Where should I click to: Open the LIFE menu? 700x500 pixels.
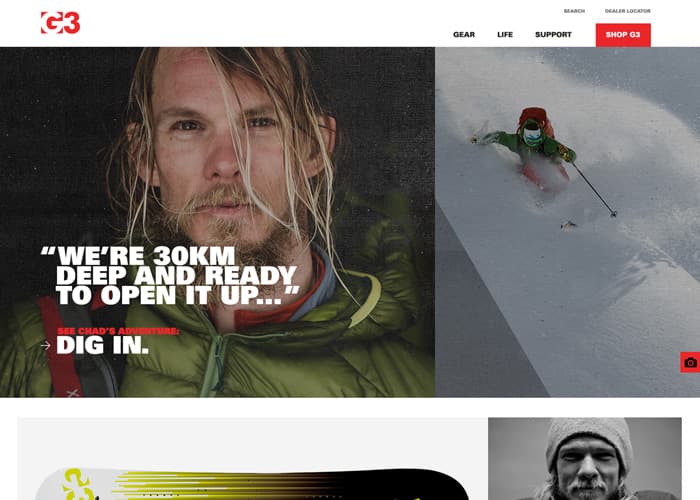tap(505, 34)
